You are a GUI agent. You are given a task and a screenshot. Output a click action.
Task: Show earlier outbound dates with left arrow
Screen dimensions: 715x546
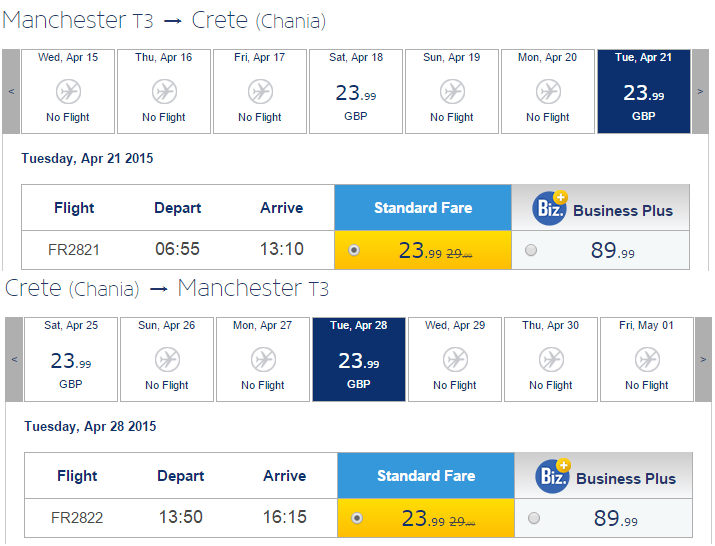(x=11, y=92)
